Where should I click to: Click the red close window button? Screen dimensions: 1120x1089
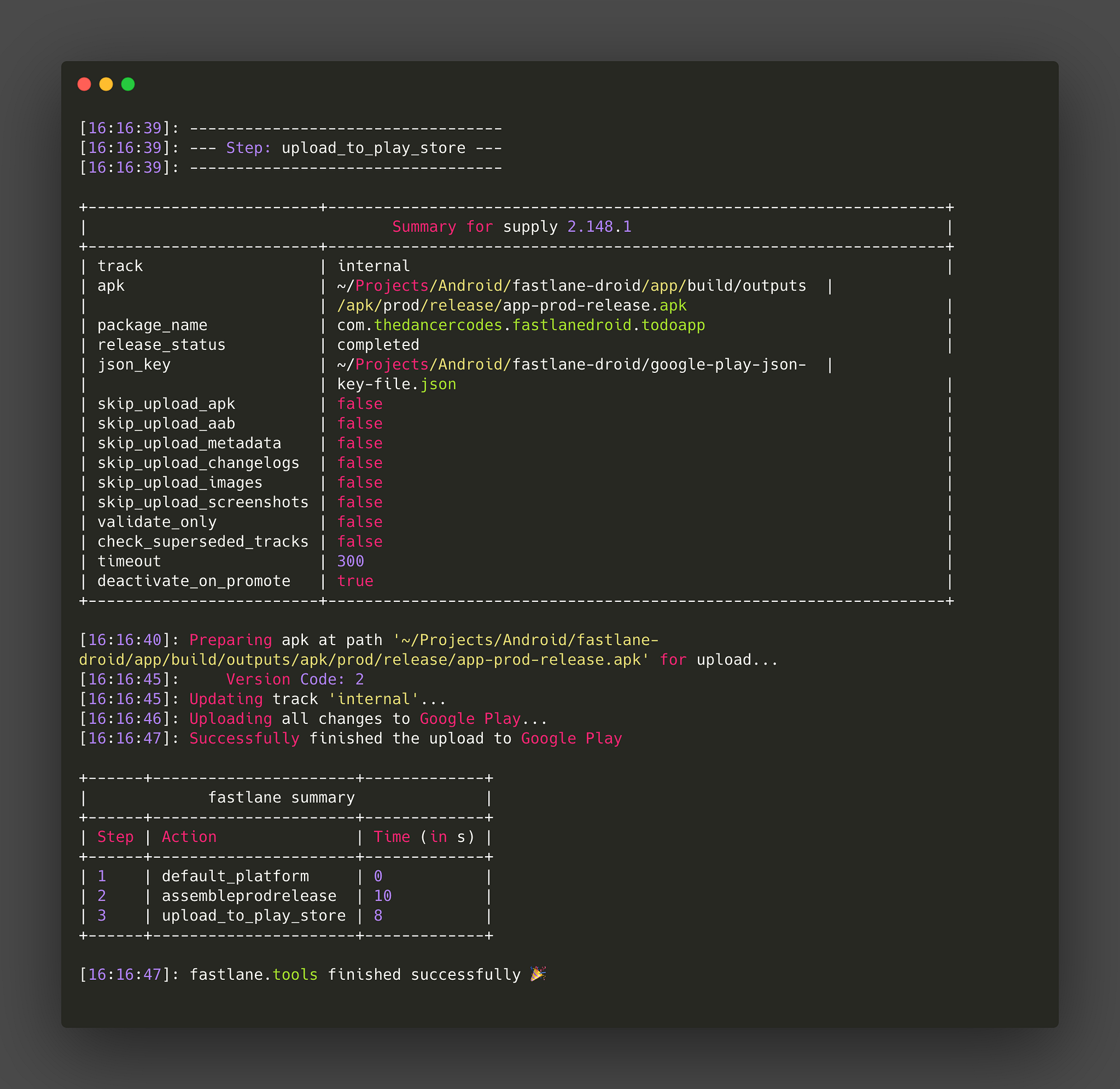tap(84, 84)
